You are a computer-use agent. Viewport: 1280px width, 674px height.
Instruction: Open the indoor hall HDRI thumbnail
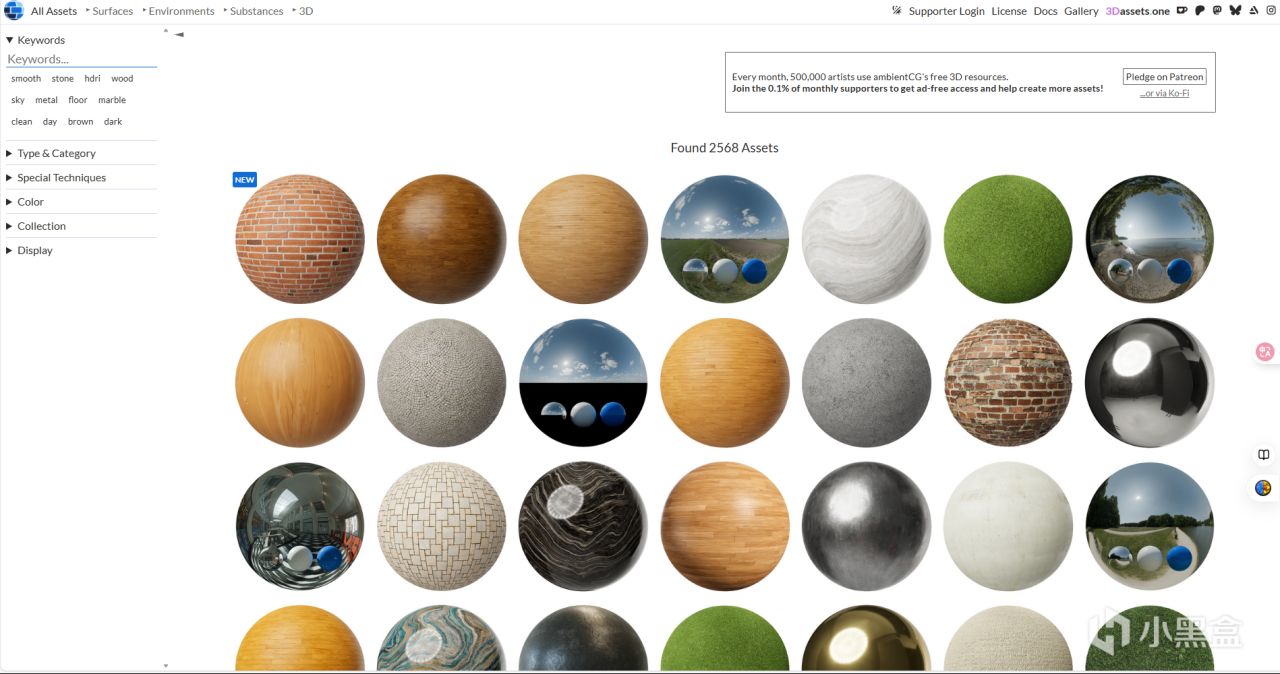pos(300,526)
